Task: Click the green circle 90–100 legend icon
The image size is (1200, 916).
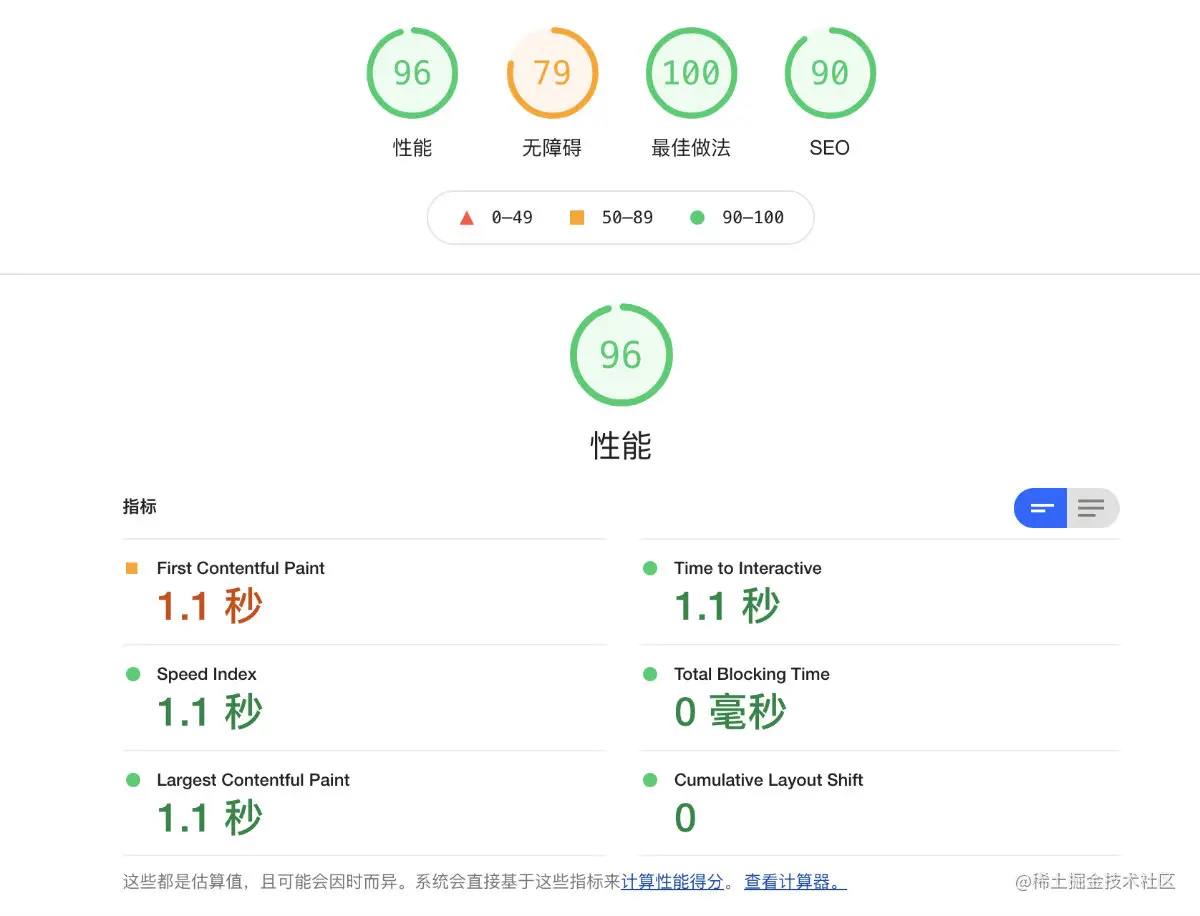Action: 697,217
